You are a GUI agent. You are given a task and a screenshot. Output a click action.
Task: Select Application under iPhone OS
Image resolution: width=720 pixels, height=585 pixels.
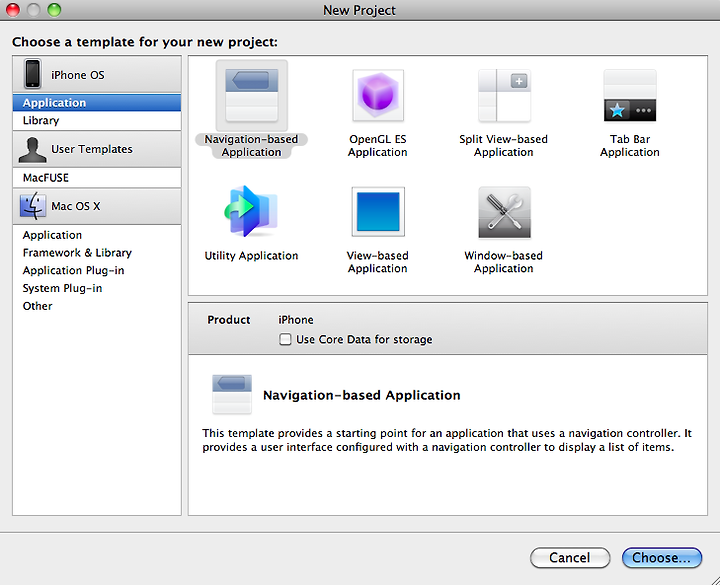[97, 102]
